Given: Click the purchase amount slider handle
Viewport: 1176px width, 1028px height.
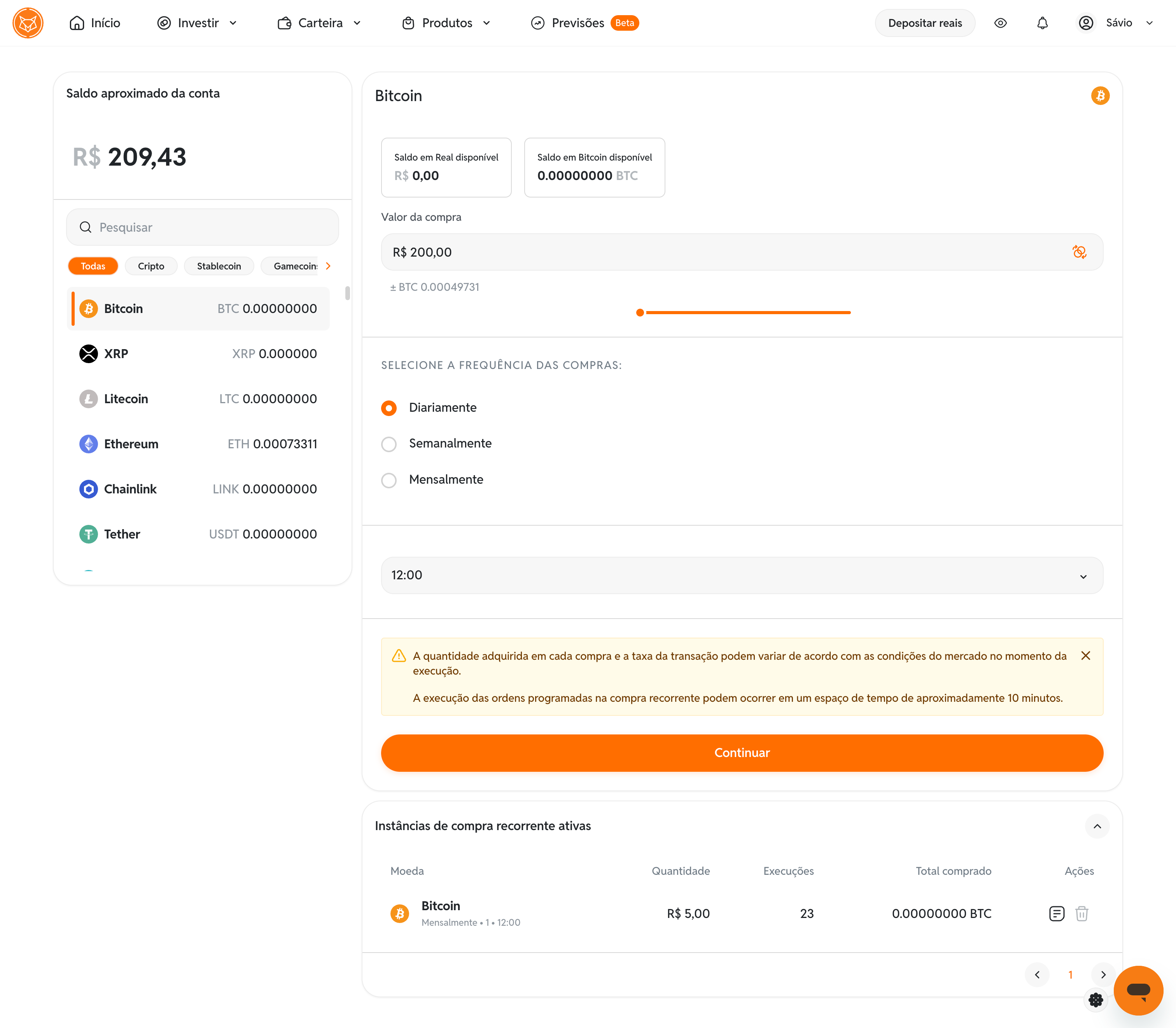Looking at the screenshot, I should pos(640,313).
